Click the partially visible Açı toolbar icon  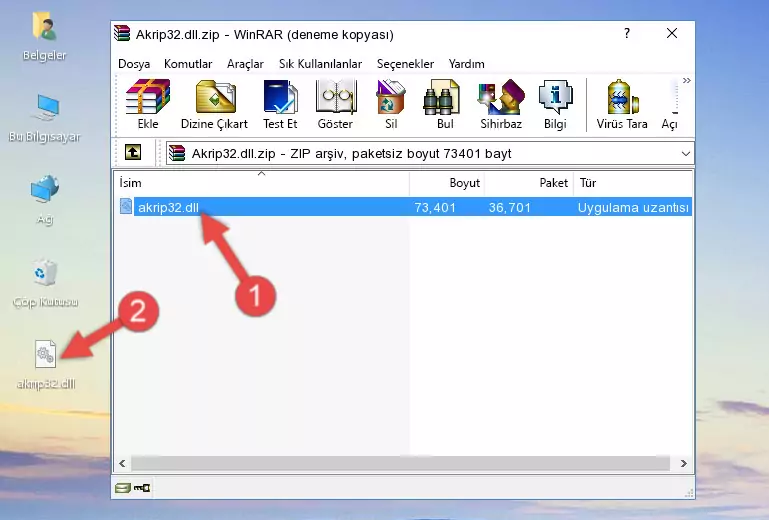(x=670, y=104)
